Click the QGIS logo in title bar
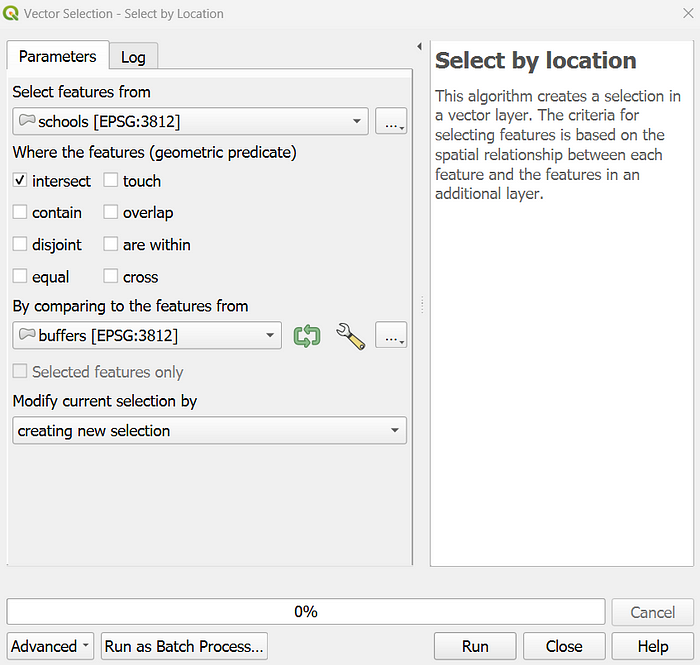 point(10,13)
